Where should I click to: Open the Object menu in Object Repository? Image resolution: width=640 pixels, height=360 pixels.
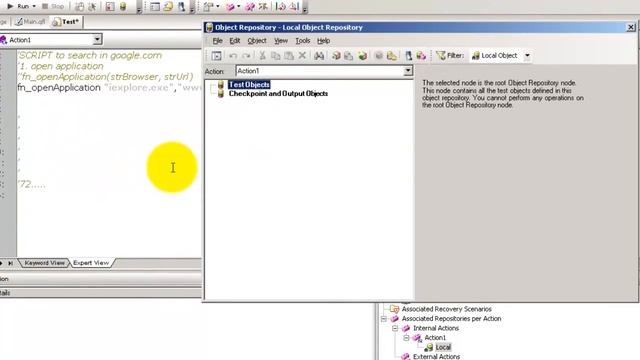click(x=257, y=41)
